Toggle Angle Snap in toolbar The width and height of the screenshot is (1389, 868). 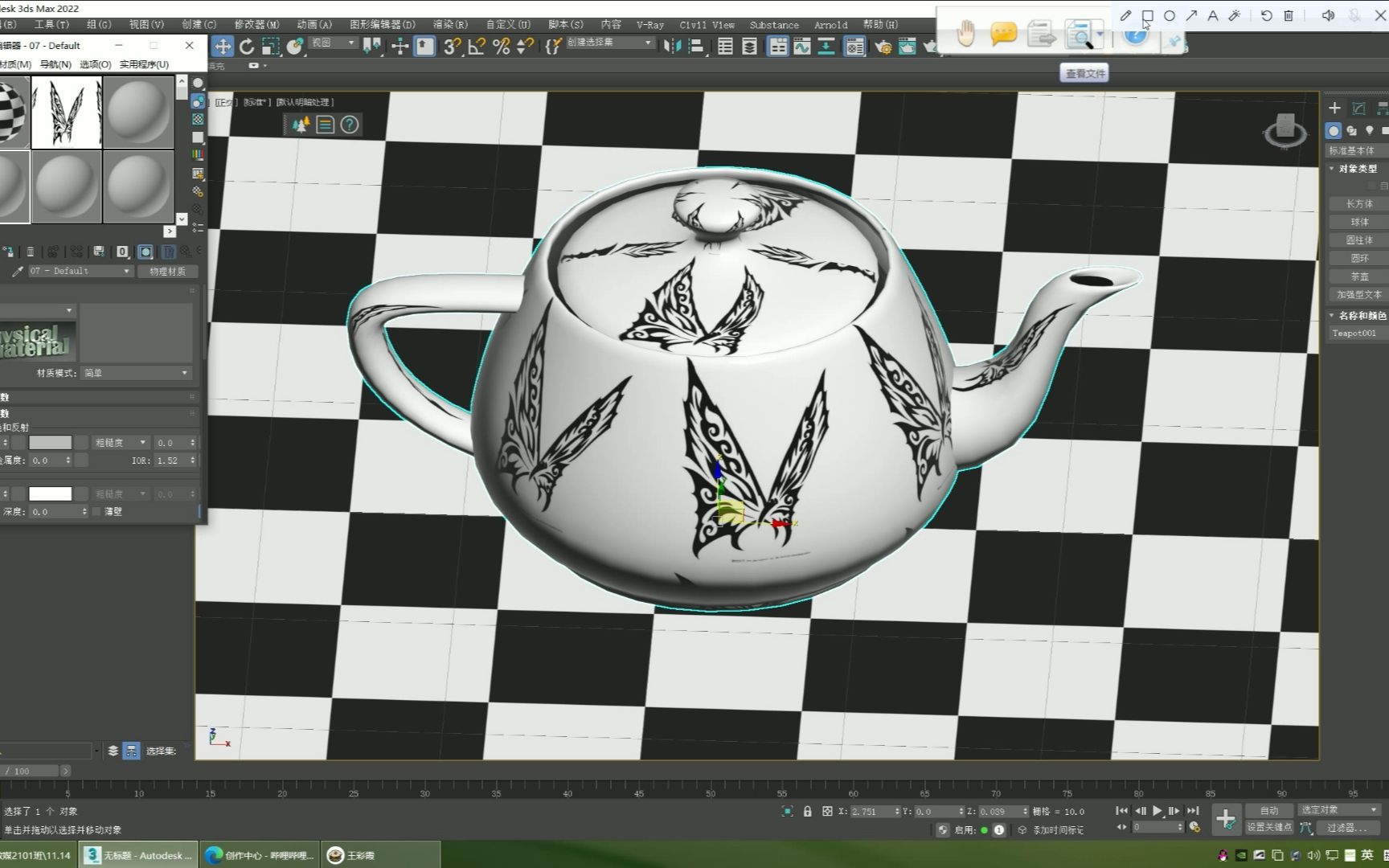click(477, 47)
